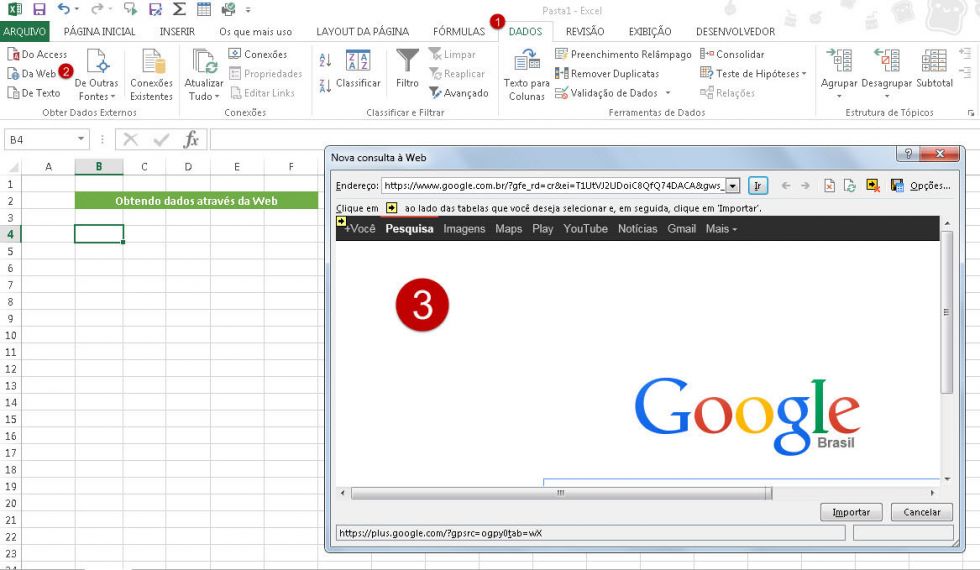The width and height of the screenshot is (980, 570).
Task: Click Undo arrow in quick access toolbar
Action: pyautogui.click(x=64, y=9)
